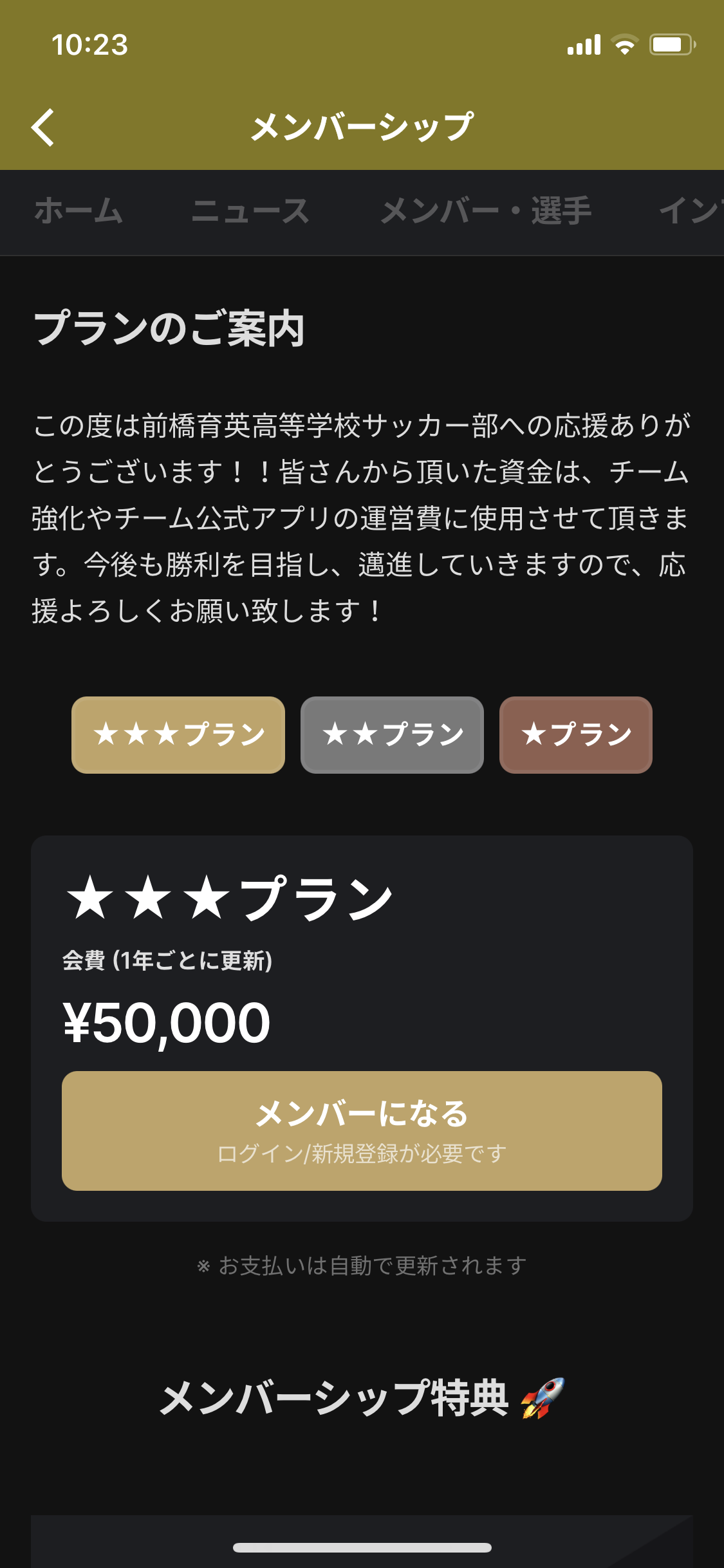
Task: Open the メンバー・選手 tab
Action: (486, 211)
